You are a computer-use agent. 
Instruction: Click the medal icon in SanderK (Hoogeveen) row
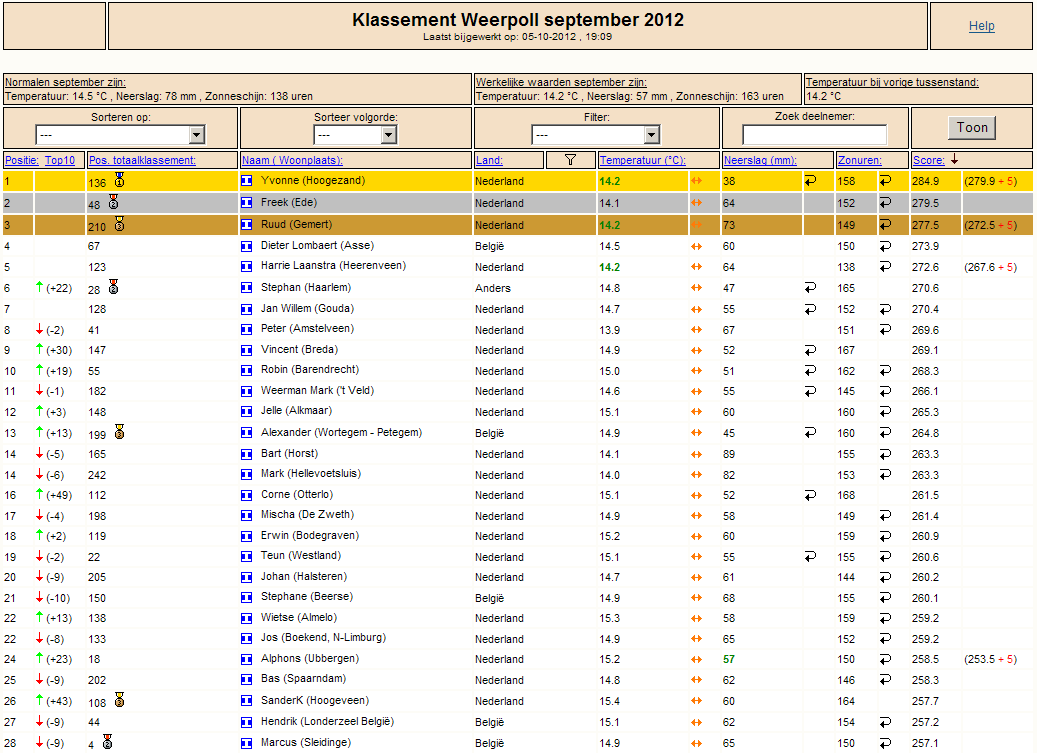pyautogui.click(x=120, y=699)
